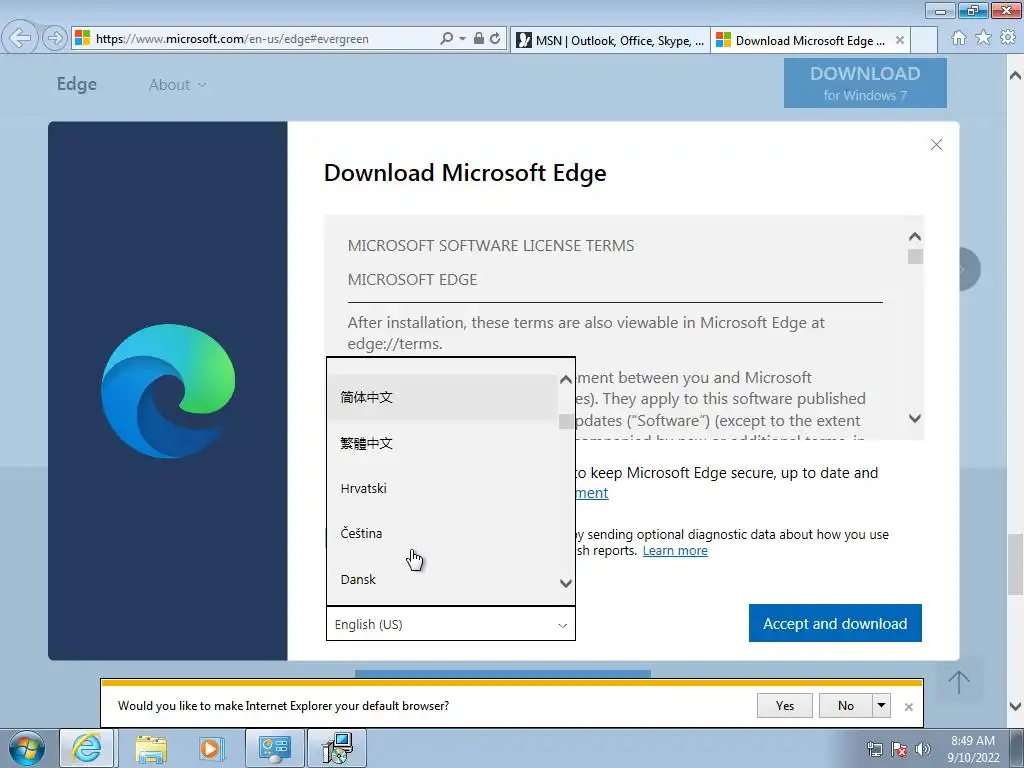Click the license terms scrollbar thumb
The width and height of the screenshot is (1024, 768).
[915, 257]
